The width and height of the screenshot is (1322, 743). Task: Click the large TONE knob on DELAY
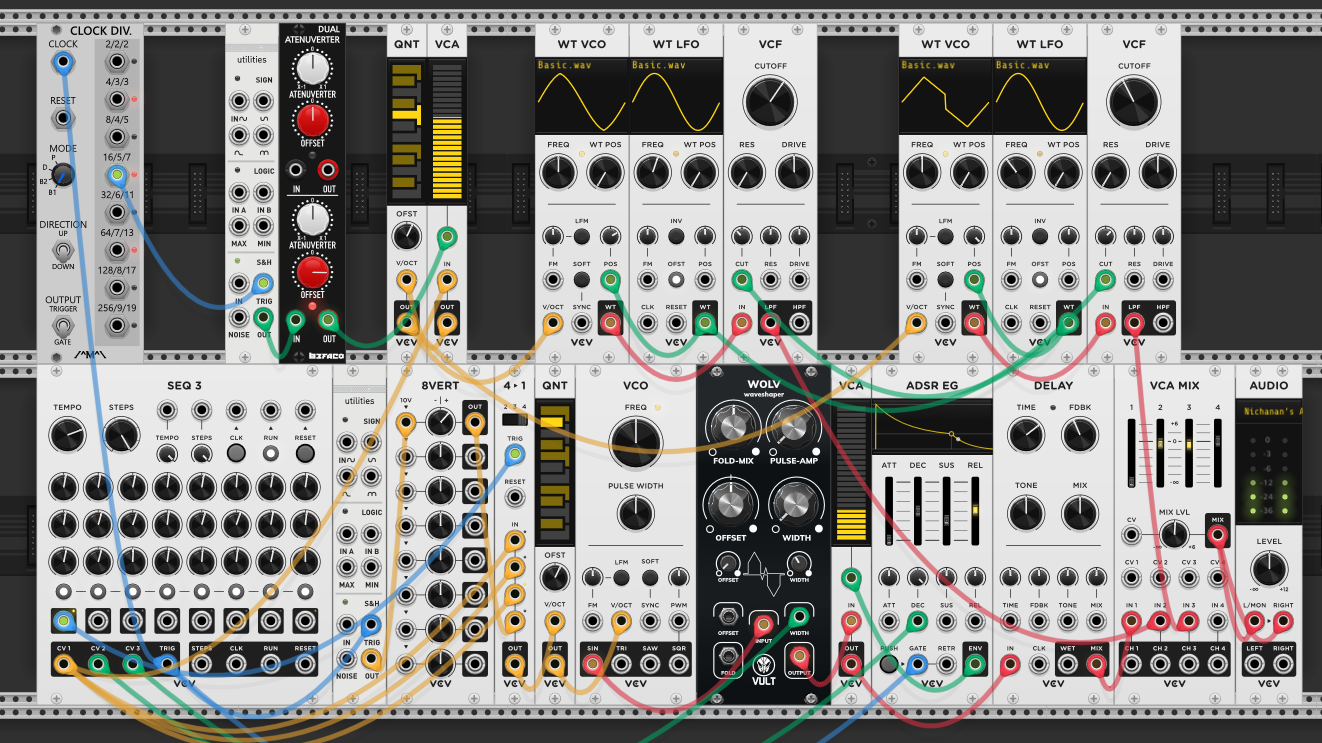tap(1025, 513)
